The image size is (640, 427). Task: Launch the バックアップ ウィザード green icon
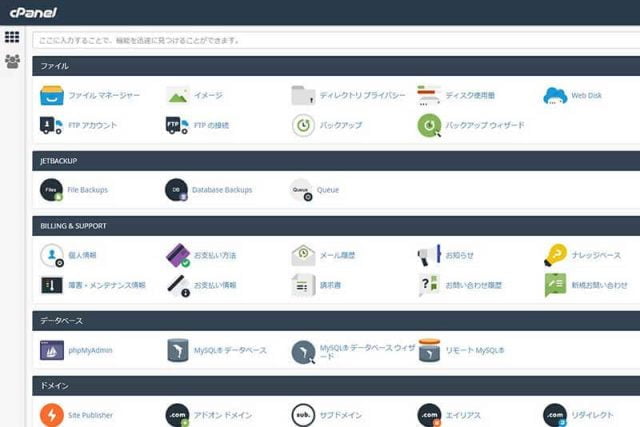(429, 125)
